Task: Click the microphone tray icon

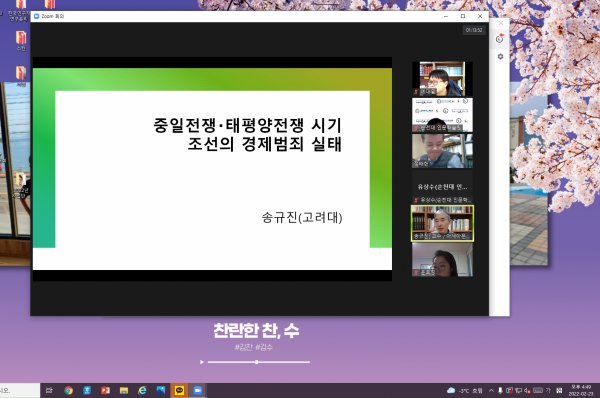Action: click(x=500, y=390)
